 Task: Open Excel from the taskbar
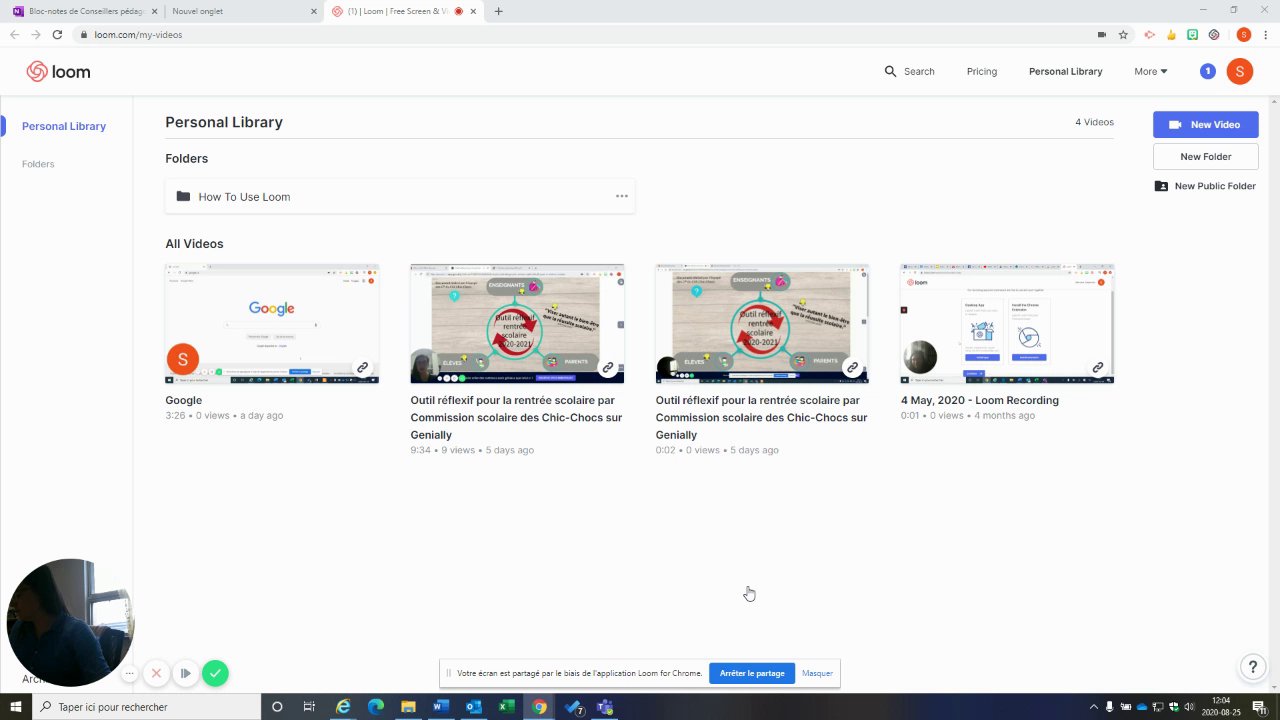coord(507,707)
